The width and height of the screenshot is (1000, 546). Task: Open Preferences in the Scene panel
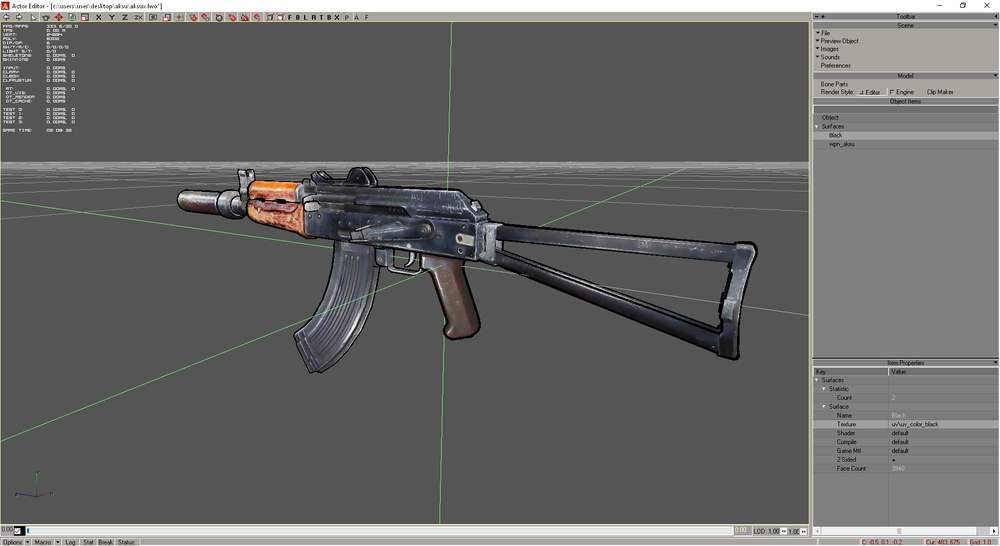tap(835, 65)
